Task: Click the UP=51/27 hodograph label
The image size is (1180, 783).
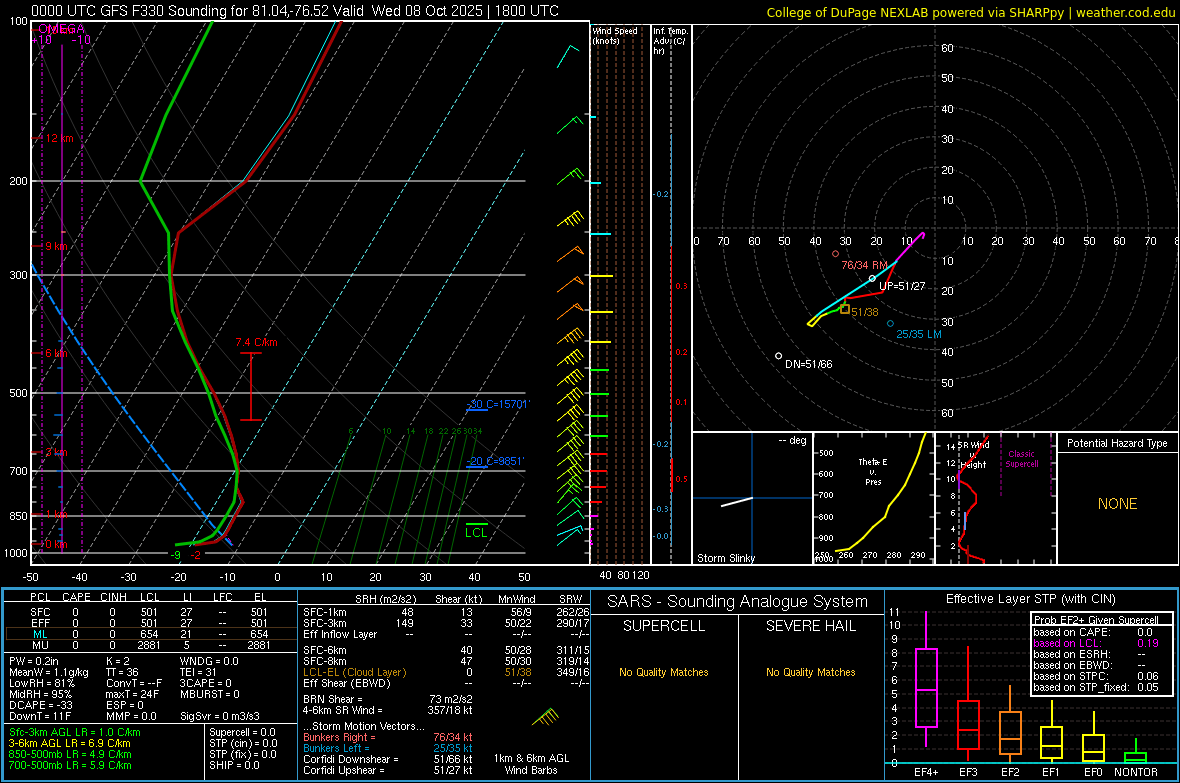Action: [902, 286]
